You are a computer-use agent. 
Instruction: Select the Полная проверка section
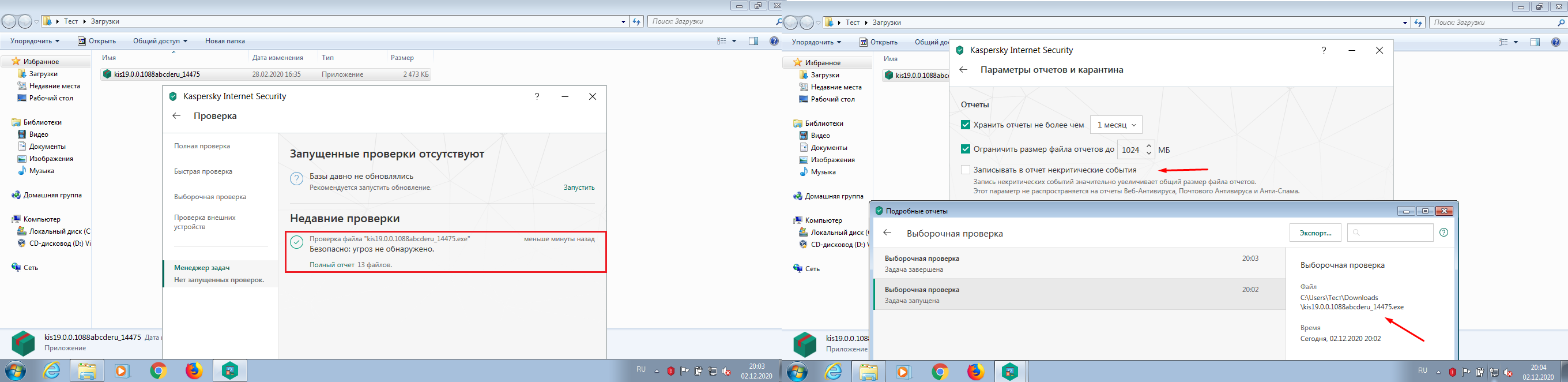(x=202, y=146)
